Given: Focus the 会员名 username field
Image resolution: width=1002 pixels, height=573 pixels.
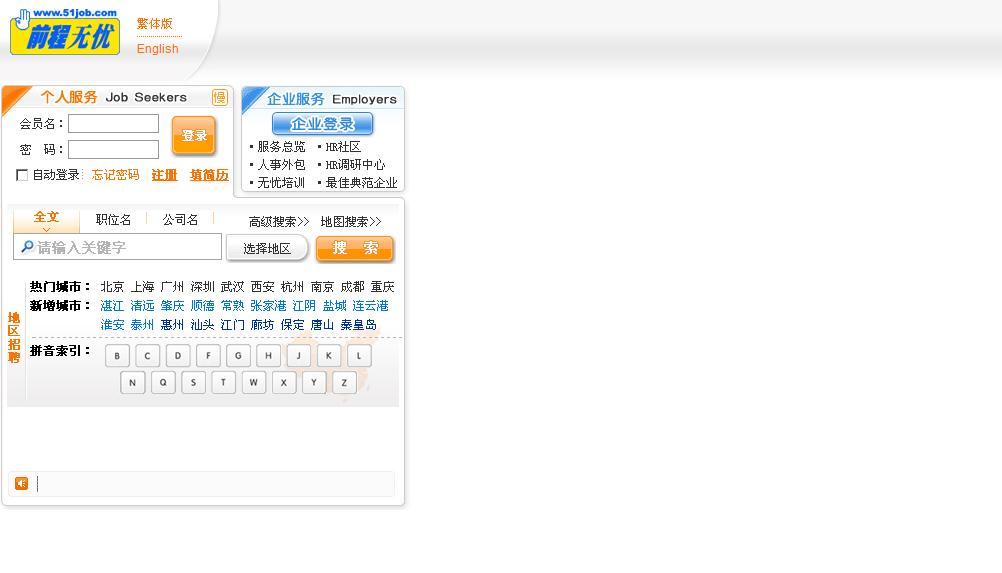Looking at the screenshot, I should click(x=113, y=123).
